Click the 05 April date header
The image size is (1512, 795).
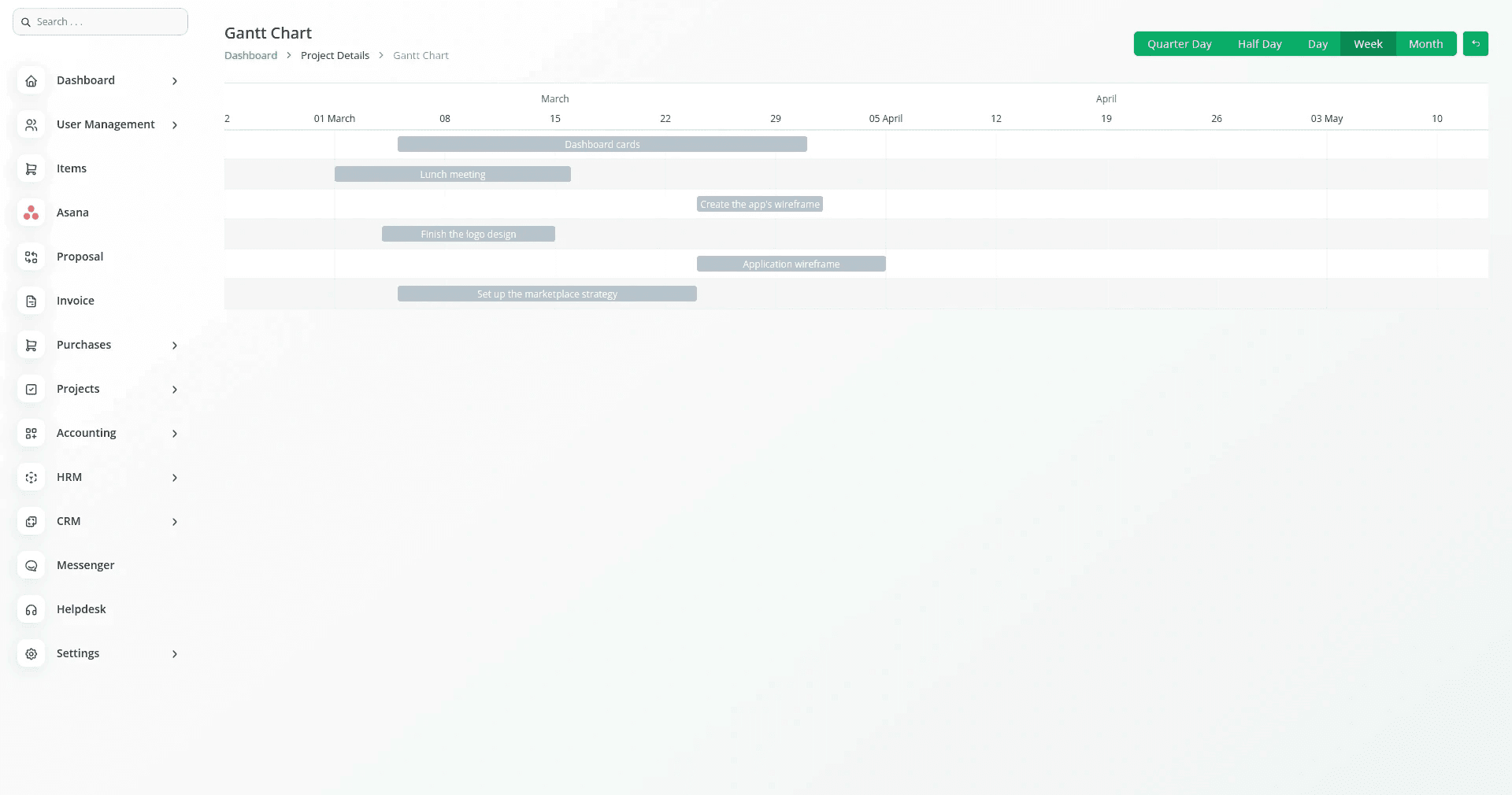(x=886, y=119)
